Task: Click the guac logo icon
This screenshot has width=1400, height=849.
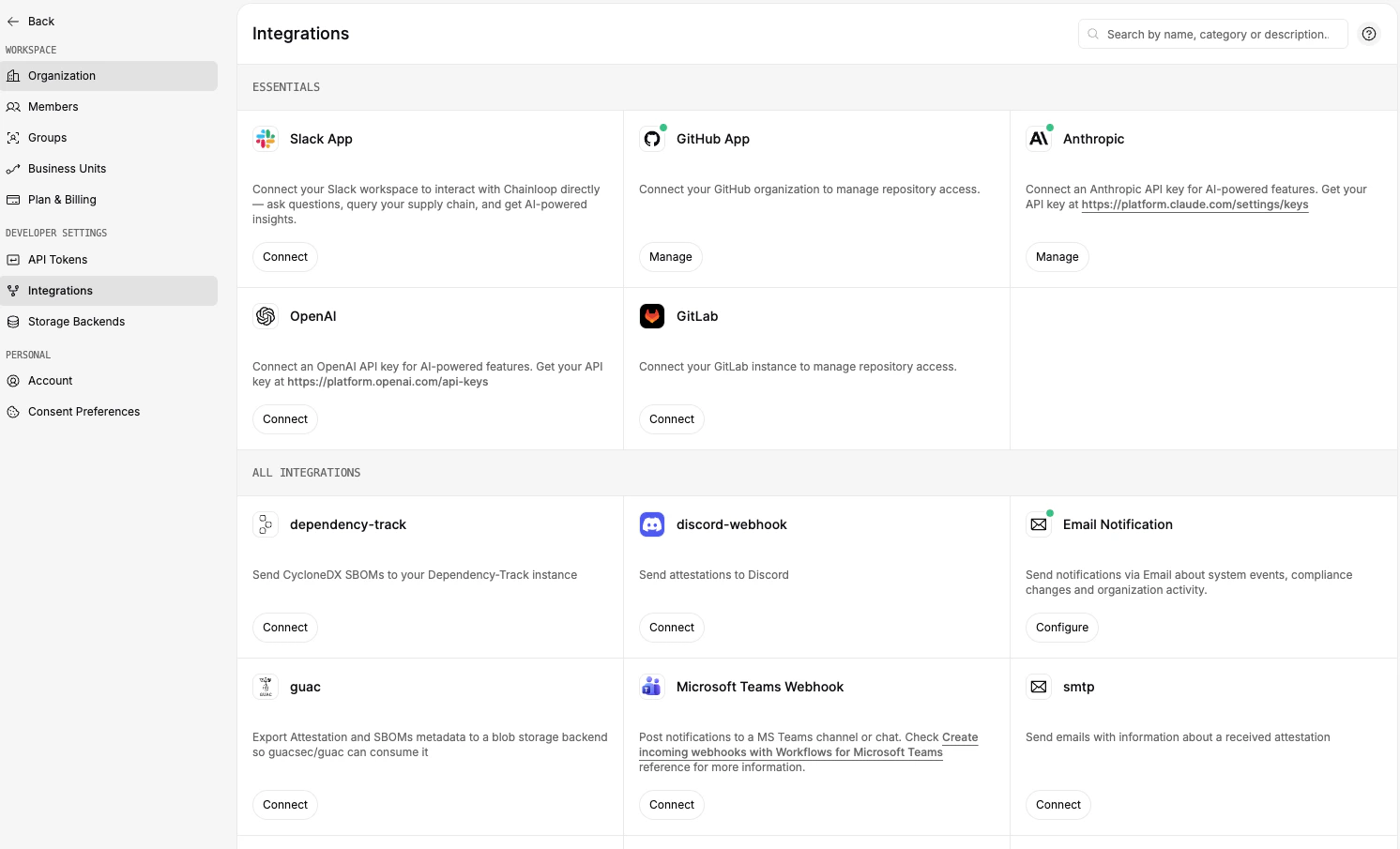Action: pyautogui.click(x=266, y=687)
